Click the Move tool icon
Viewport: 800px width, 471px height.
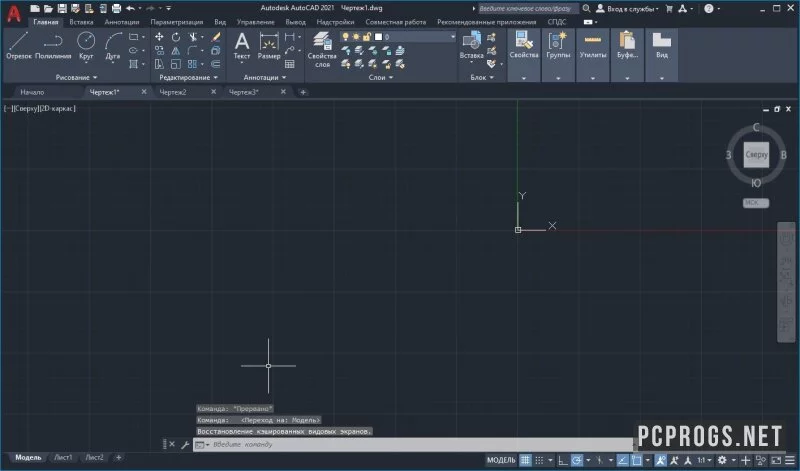tap(159, 37)
